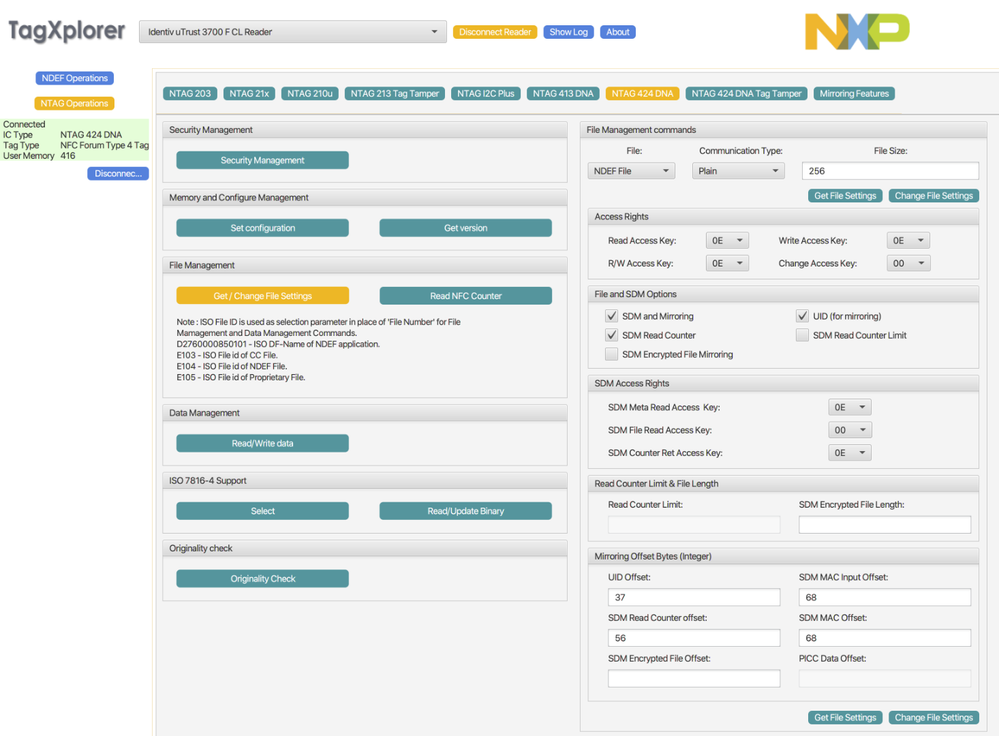The image size is (999, 736).
Task: Open the Read Access Key dropdown
Action: 727,241
